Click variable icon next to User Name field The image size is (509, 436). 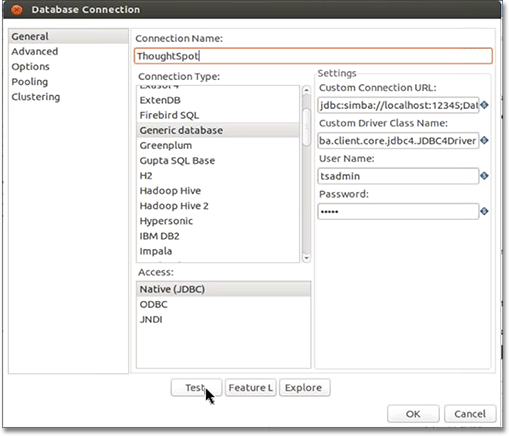(484, 176)
